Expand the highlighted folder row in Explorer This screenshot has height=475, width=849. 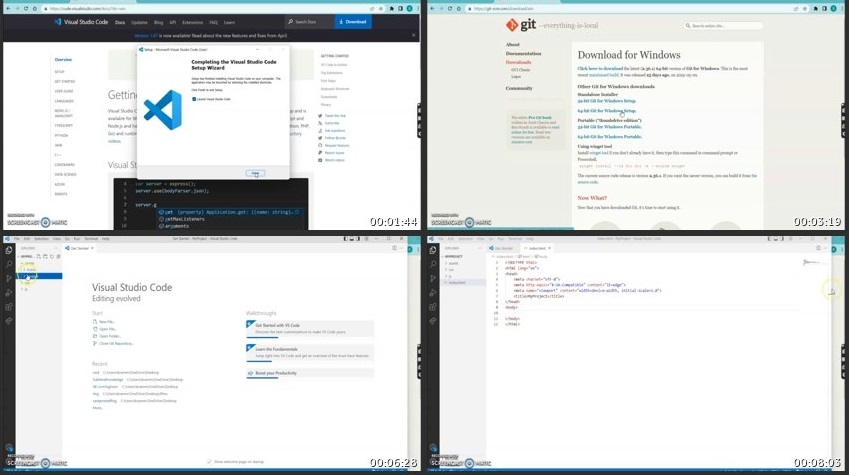coord(40,276)
